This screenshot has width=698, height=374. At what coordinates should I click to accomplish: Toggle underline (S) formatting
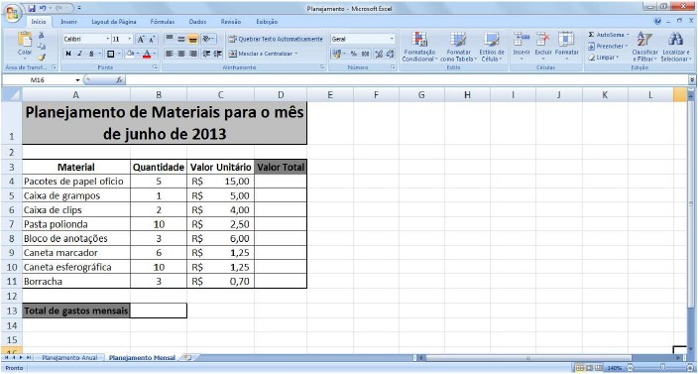91,54
